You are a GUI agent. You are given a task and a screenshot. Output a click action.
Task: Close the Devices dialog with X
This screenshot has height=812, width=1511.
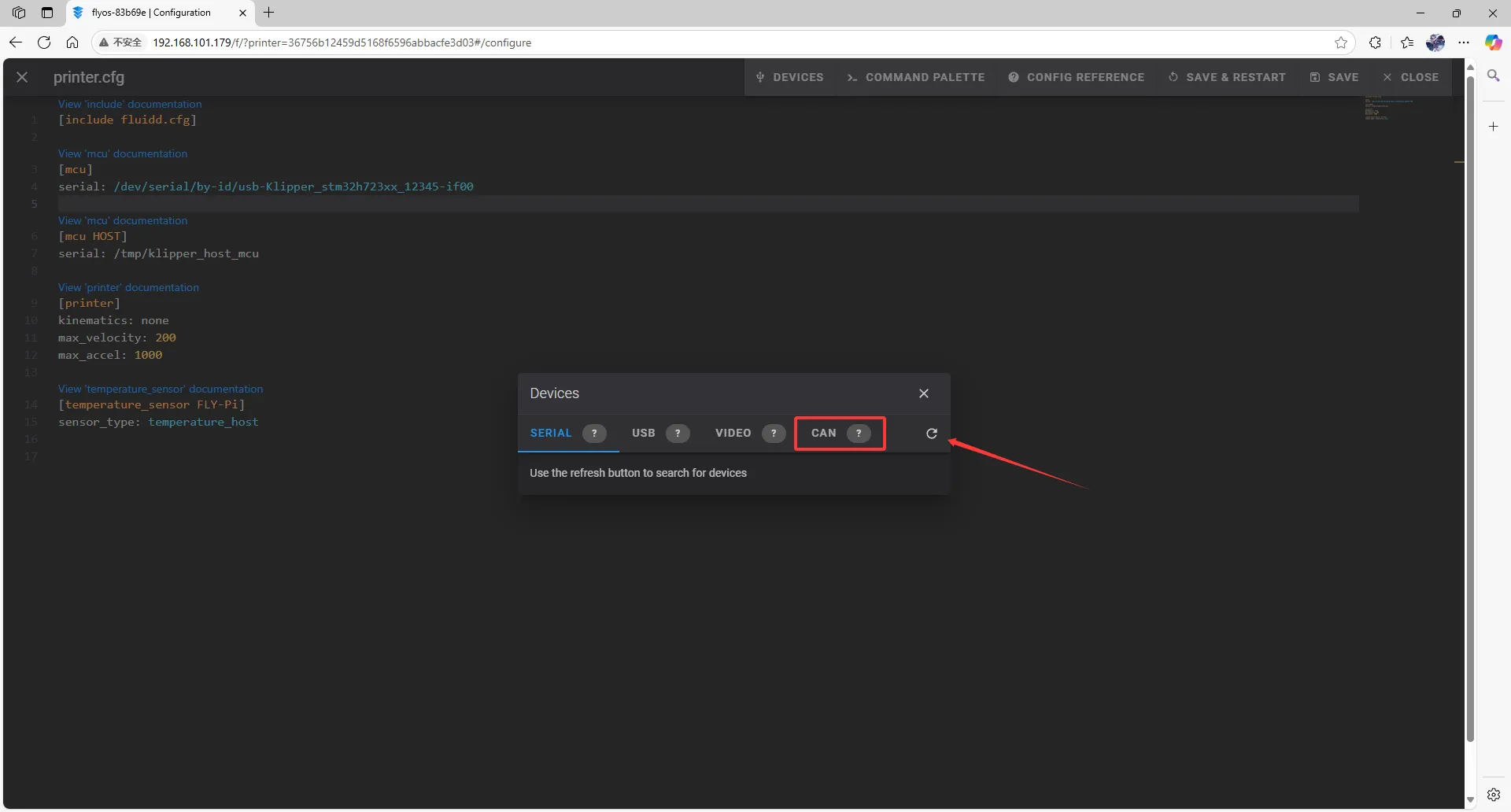pos(924,393)
